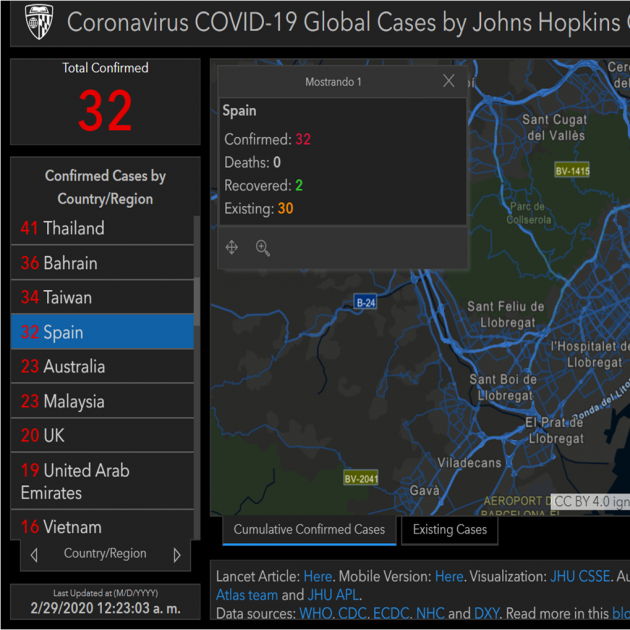Select the highlighted Spain row

pyautogui.click(x=102, y=332)
